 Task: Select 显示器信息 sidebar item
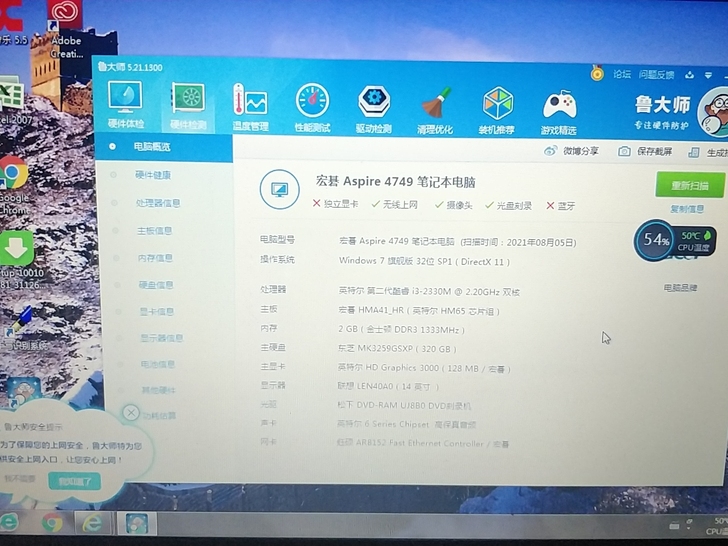click(x=162, y=338)
